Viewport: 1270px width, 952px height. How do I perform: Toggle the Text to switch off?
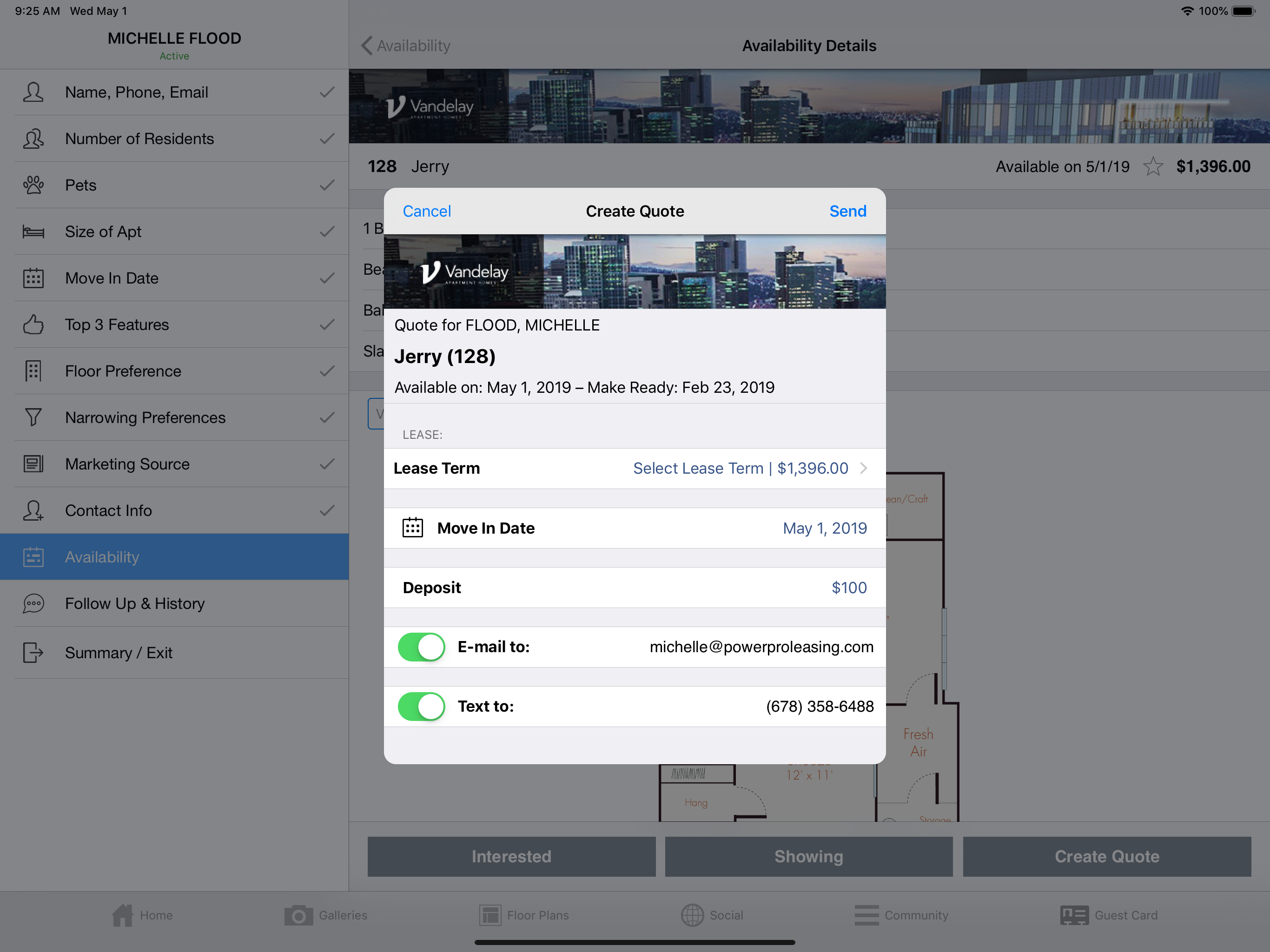[422, 706]
